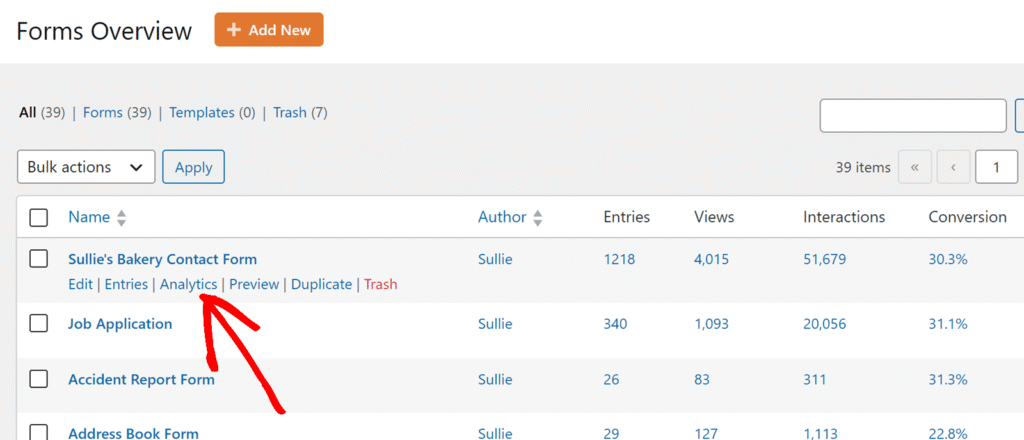Open the Job Application form
This screenshot has height=440, width=1024.
[120, 324]
